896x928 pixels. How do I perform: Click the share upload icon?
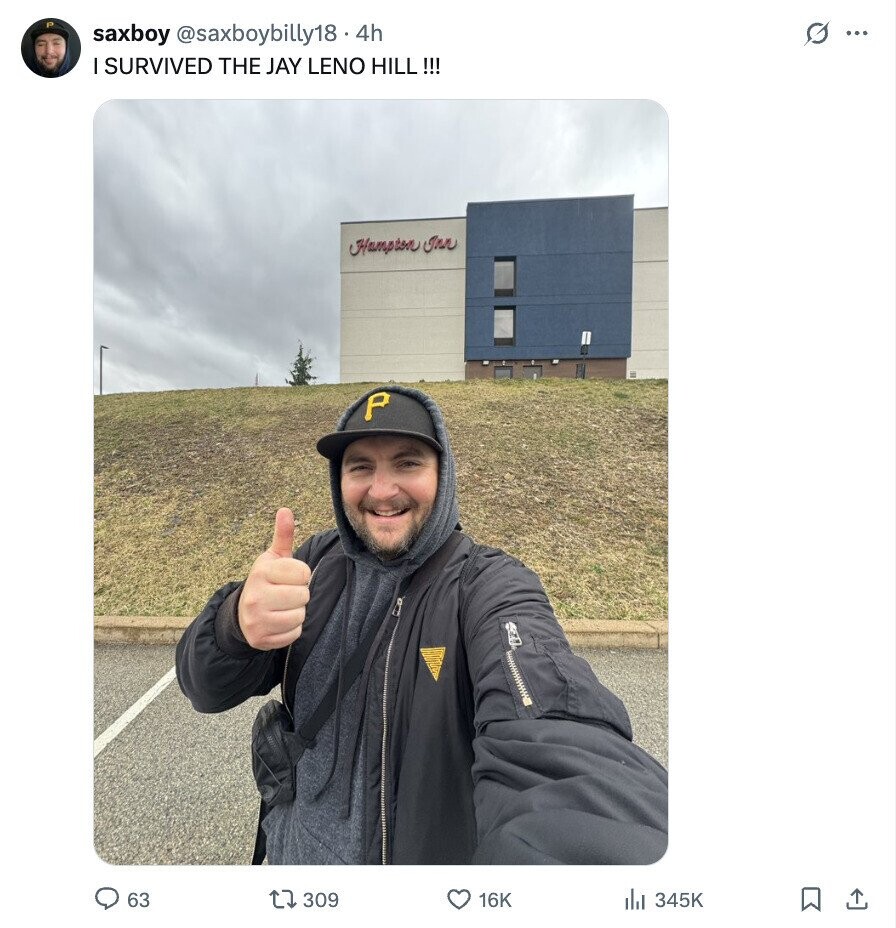[x=856, y=899]
